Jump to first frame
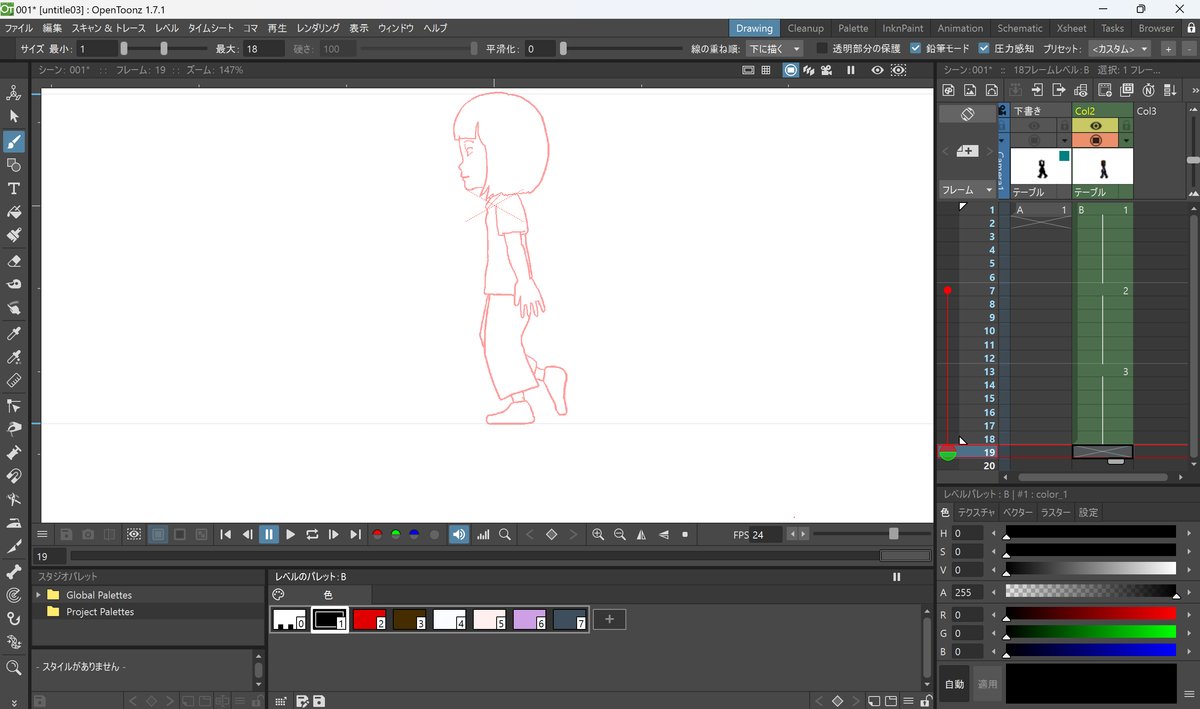Screen dimensions: 1200x709 226,535
